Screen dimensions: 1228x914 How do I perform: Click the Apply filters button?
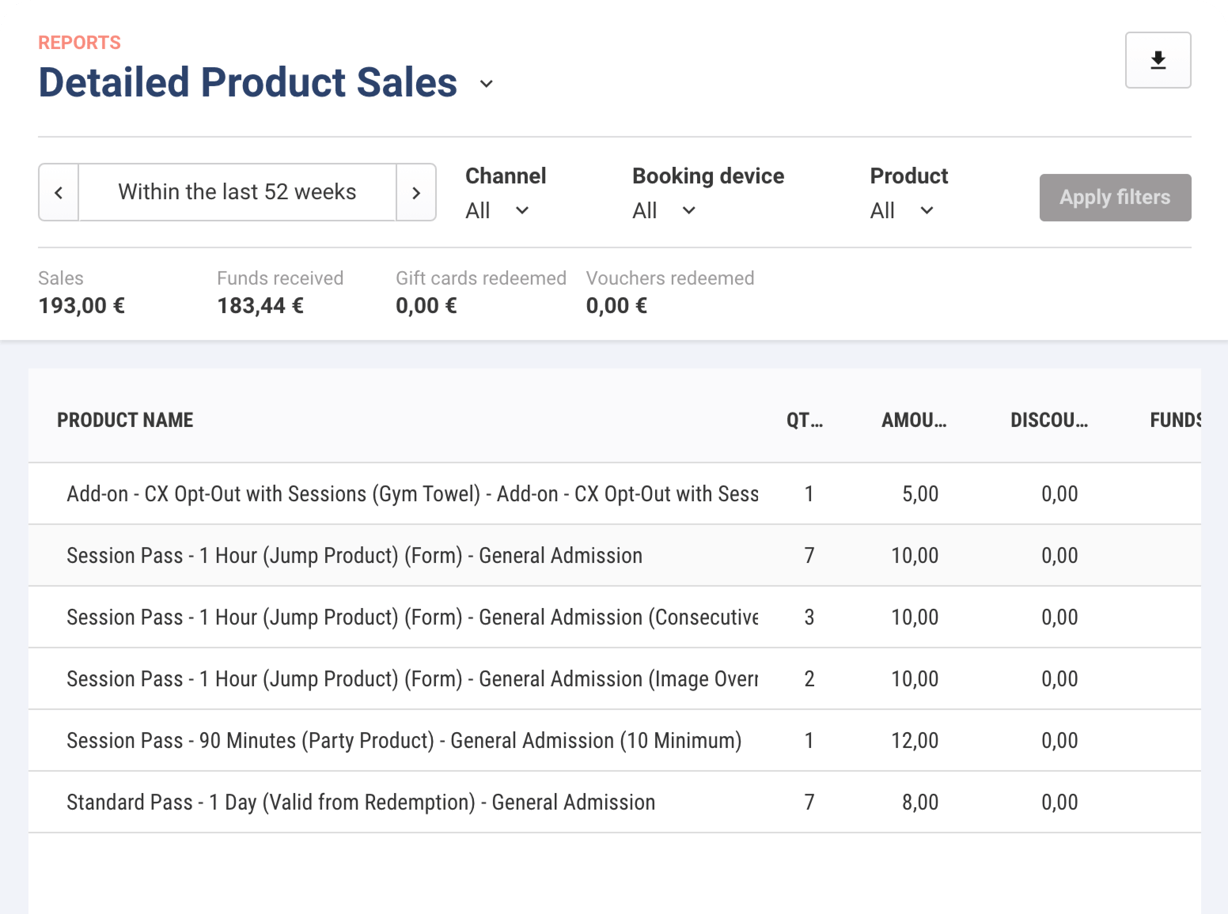1114,197
